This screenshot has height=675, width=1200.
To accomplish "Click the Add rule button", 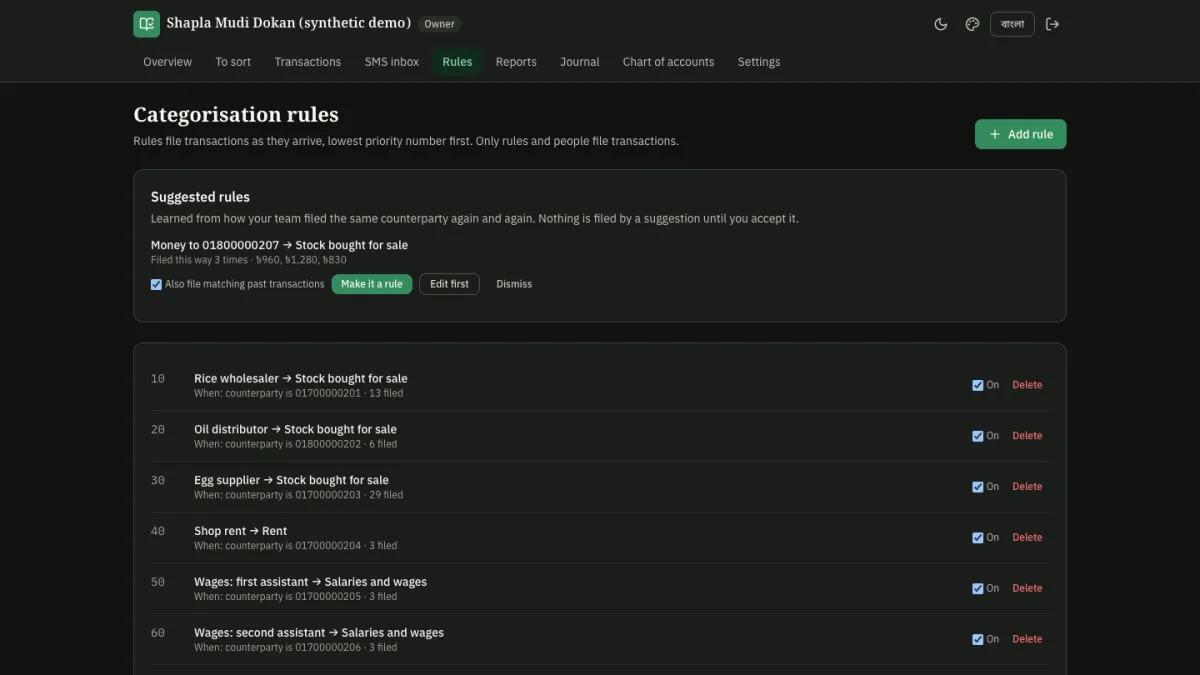I will click(x=1021, y=134).
